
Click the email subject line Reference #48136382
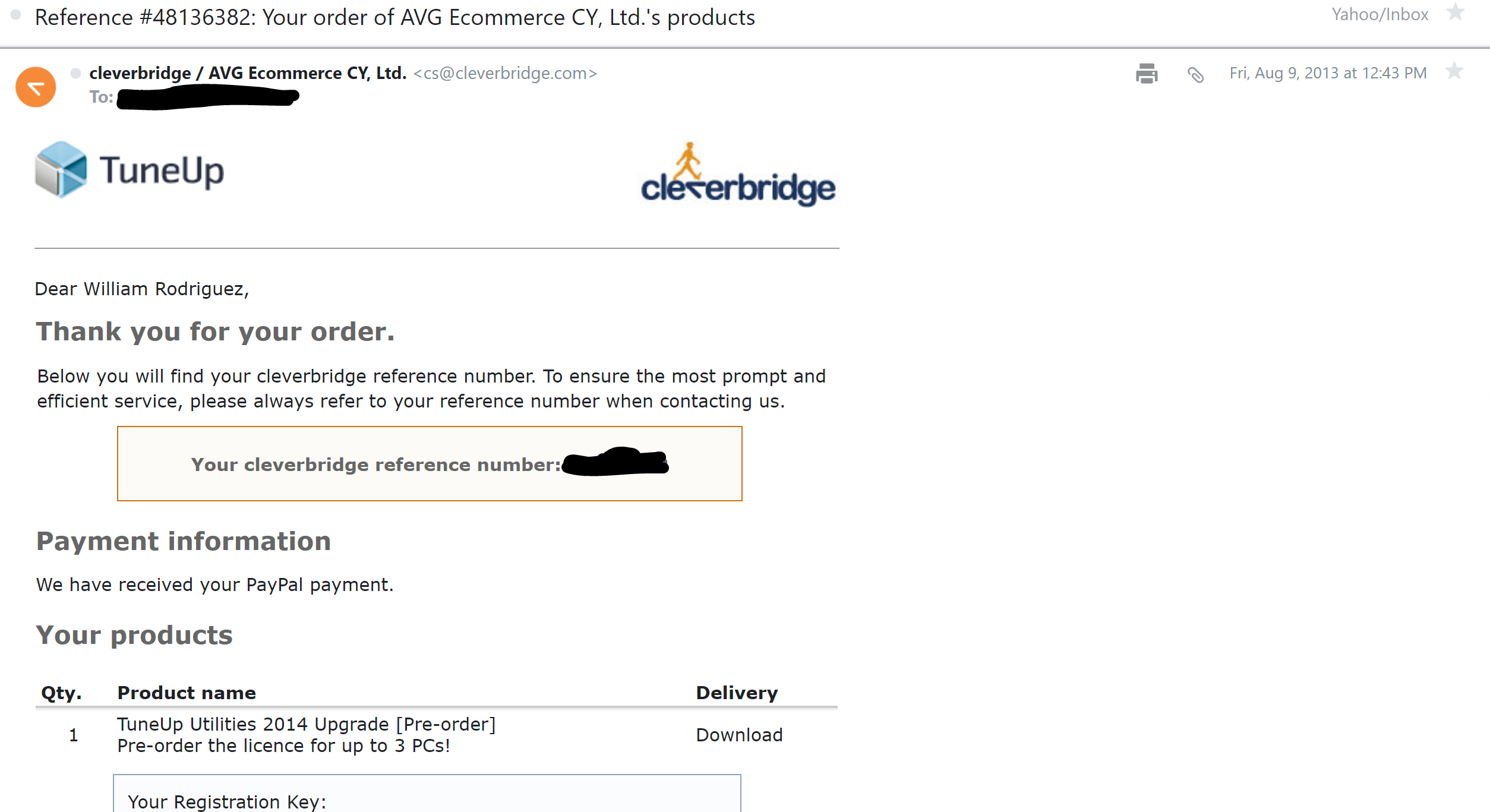pyautogui.click(x=395, y=18)
